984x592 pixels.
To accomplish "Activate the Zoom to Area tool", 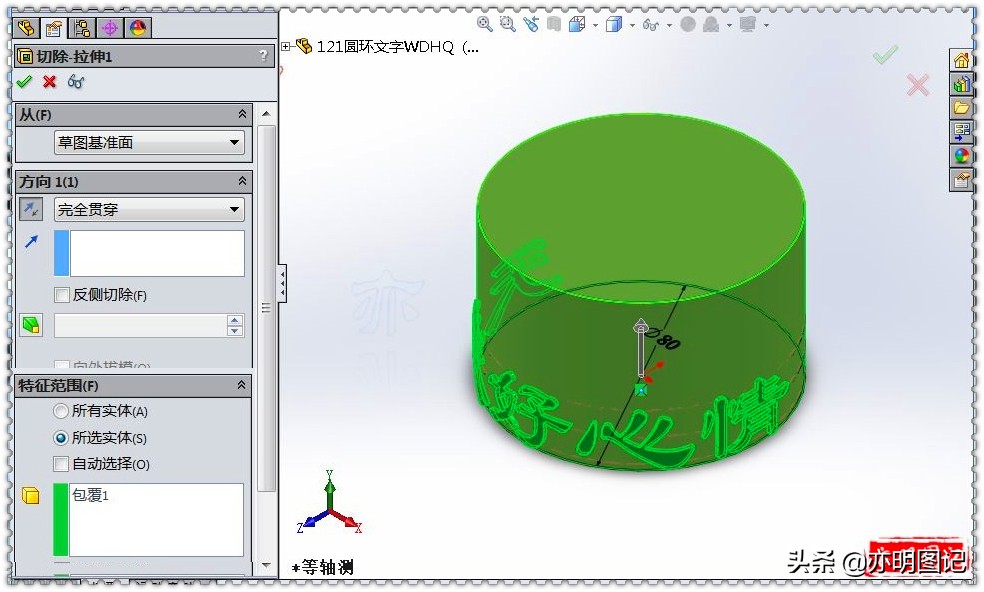I will (506, 24).
